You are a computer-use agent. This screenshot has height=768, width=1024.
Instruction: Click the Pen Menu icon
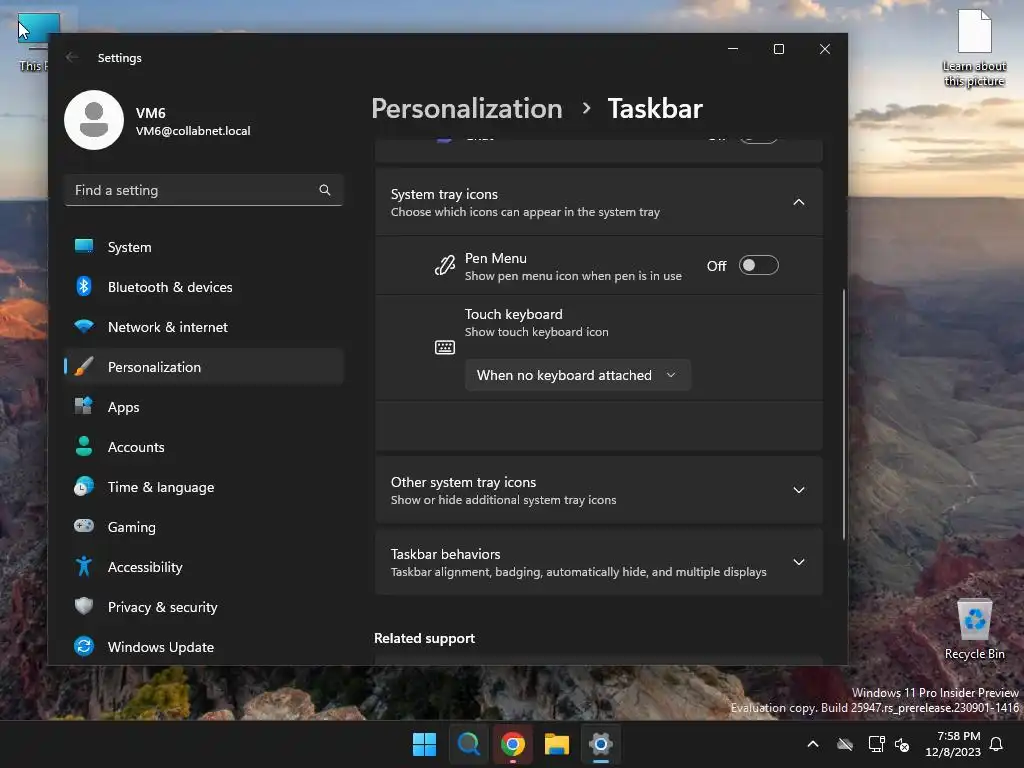[445, 265]
